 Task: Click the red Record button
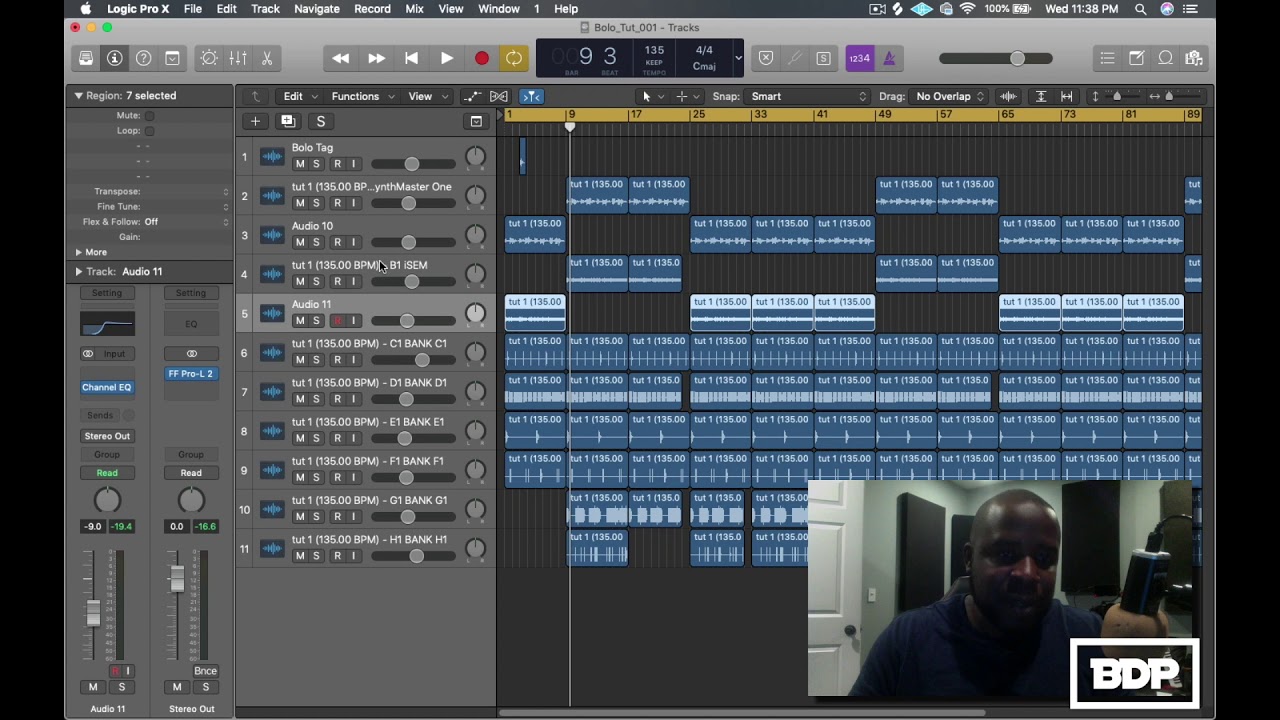click(x=481, y=58)
